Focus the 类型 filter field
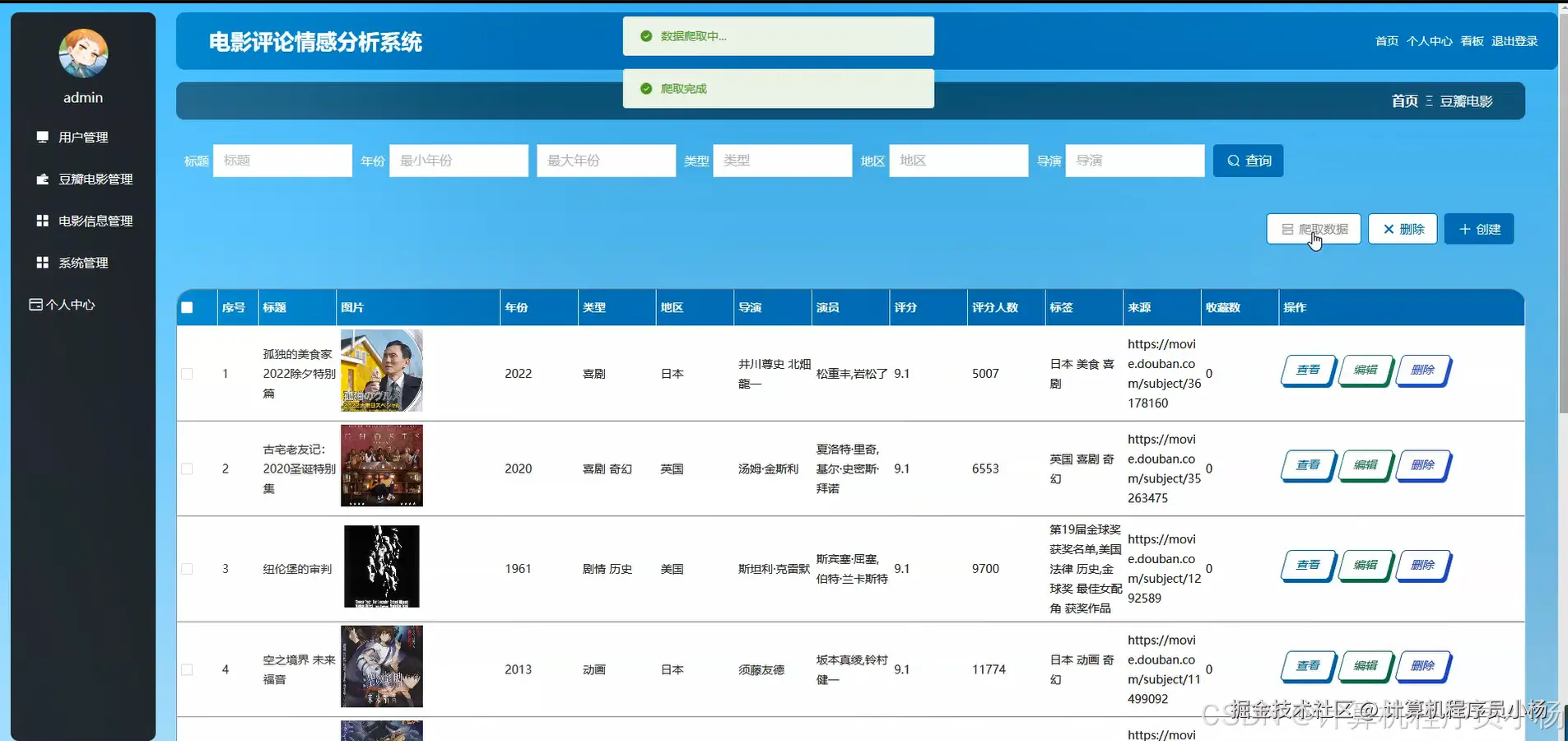Screen dimensions: 1568x741 coord(782,161)
